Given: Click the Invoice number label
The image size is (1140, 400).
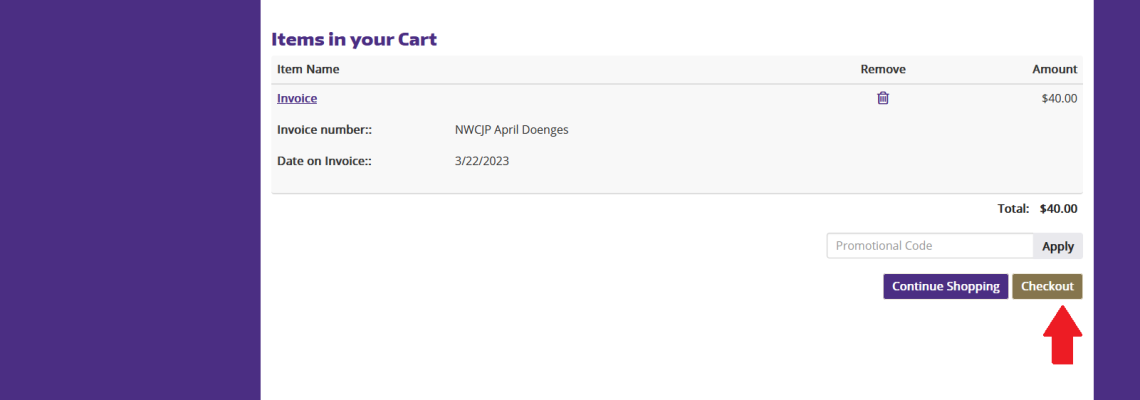Looking at the screenshot, I should pyautogui.click(x=324, y=130).
